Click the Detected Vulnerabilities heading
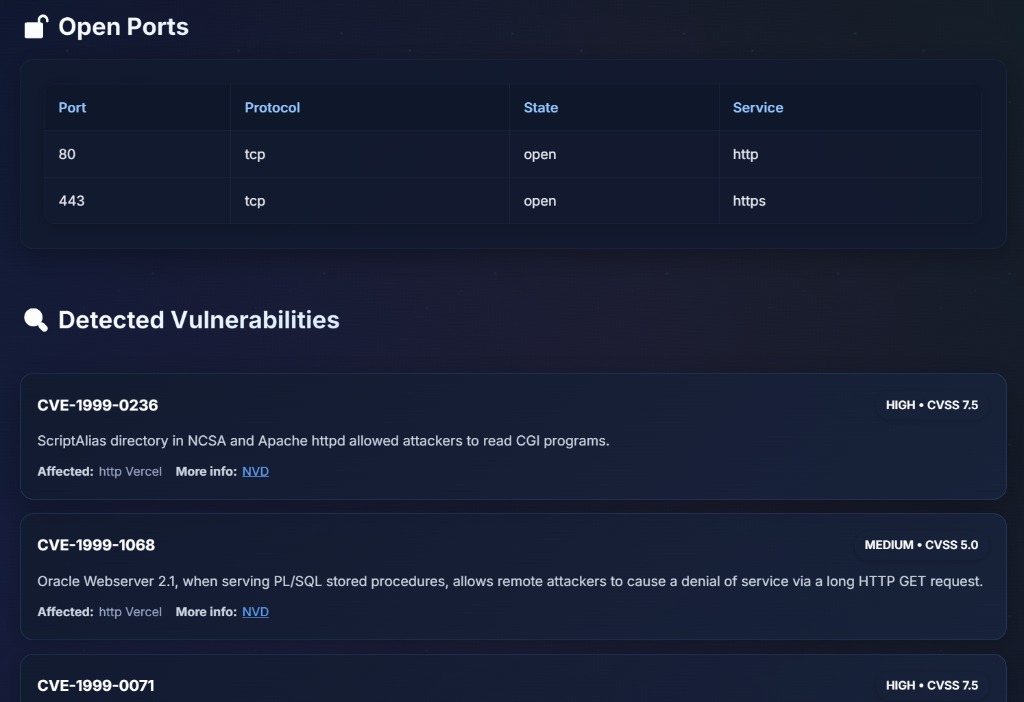This screenshot has height=702, width=1024. [199, 320]
